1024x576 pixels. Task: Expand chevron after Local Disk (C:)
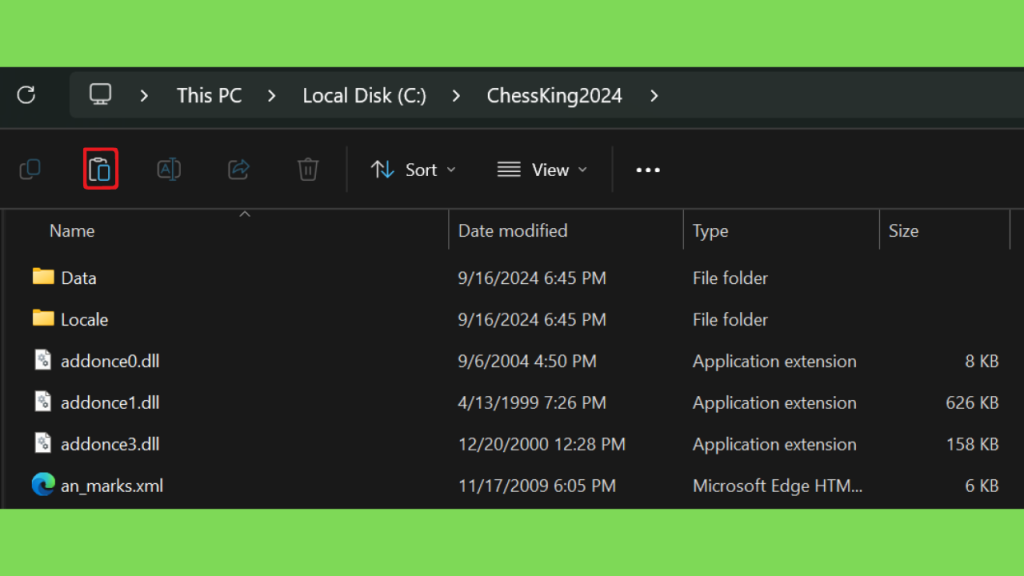456,96
